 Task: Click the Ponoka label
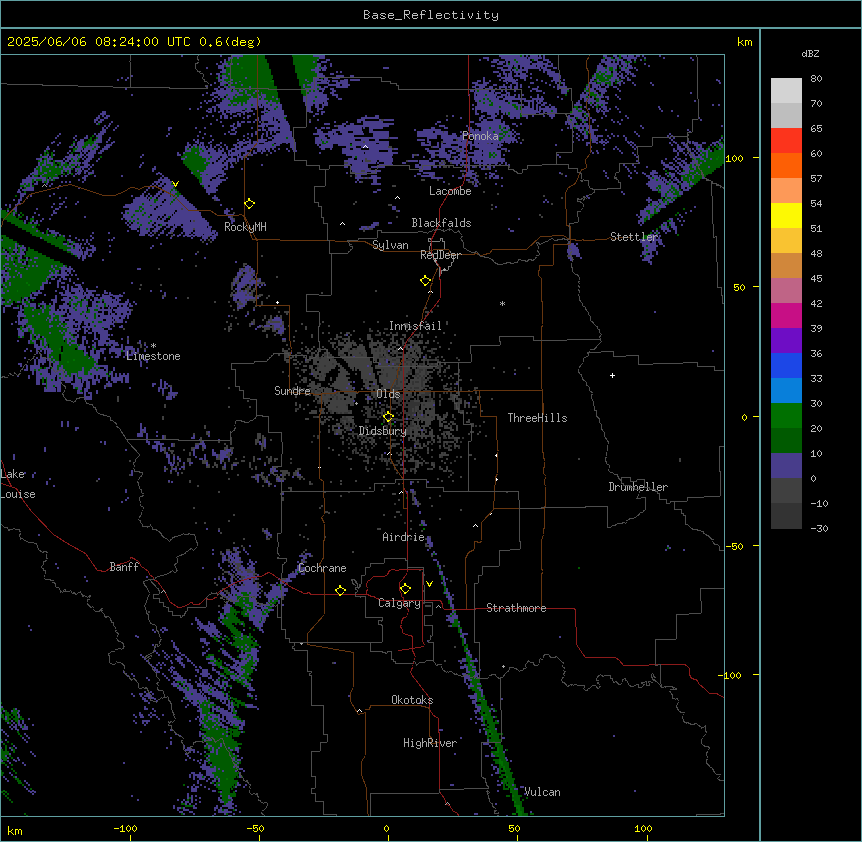point(480,136)
